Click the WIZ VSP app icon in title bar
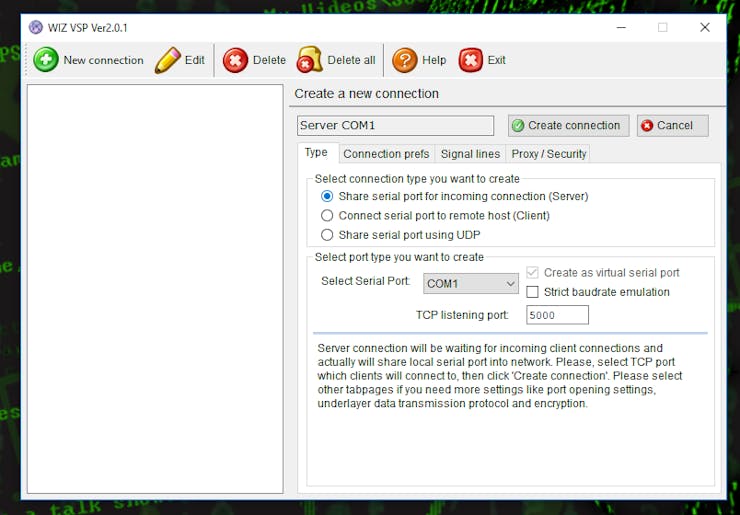The width and height of the screenshot is (740, 515). click(35, 27)
